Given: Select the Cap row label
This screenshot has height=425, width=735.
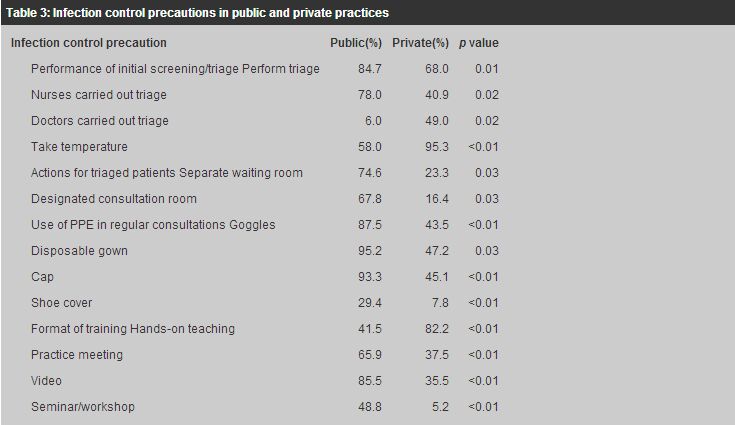Looking at the screenshot, I should (42, 276).
